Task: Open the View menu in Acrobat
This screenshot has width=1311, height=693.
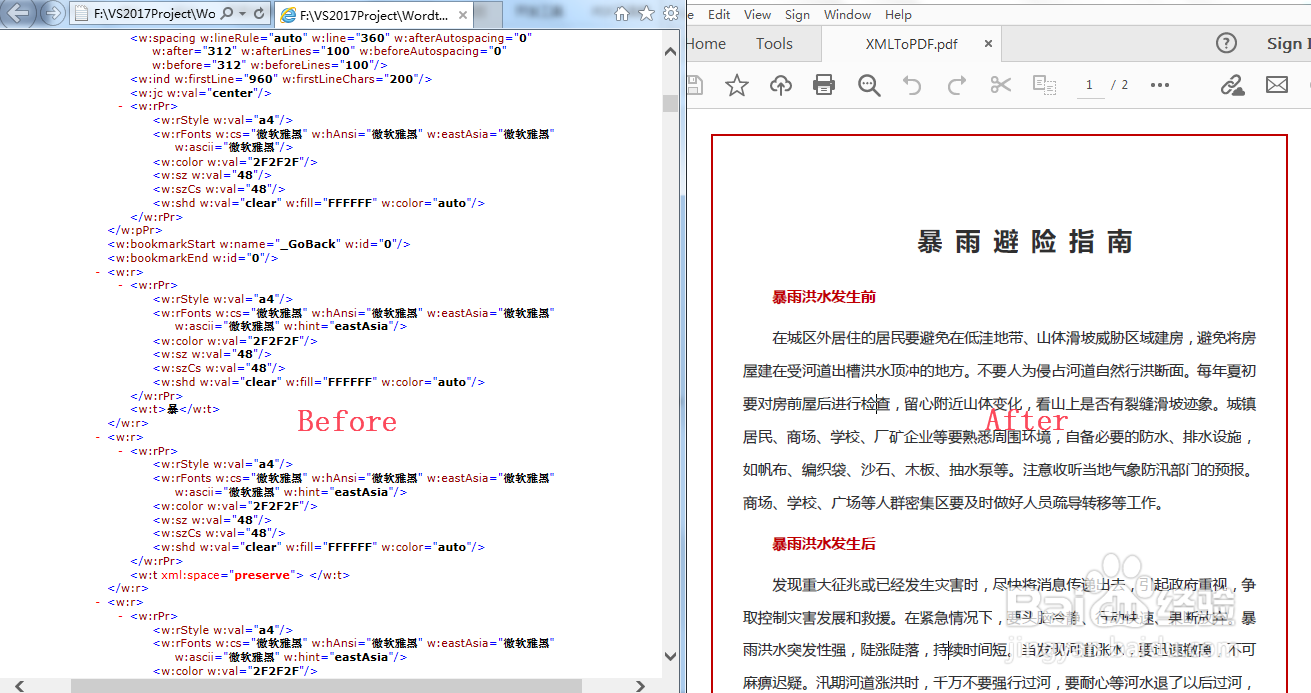Action: tap(757, 14)
